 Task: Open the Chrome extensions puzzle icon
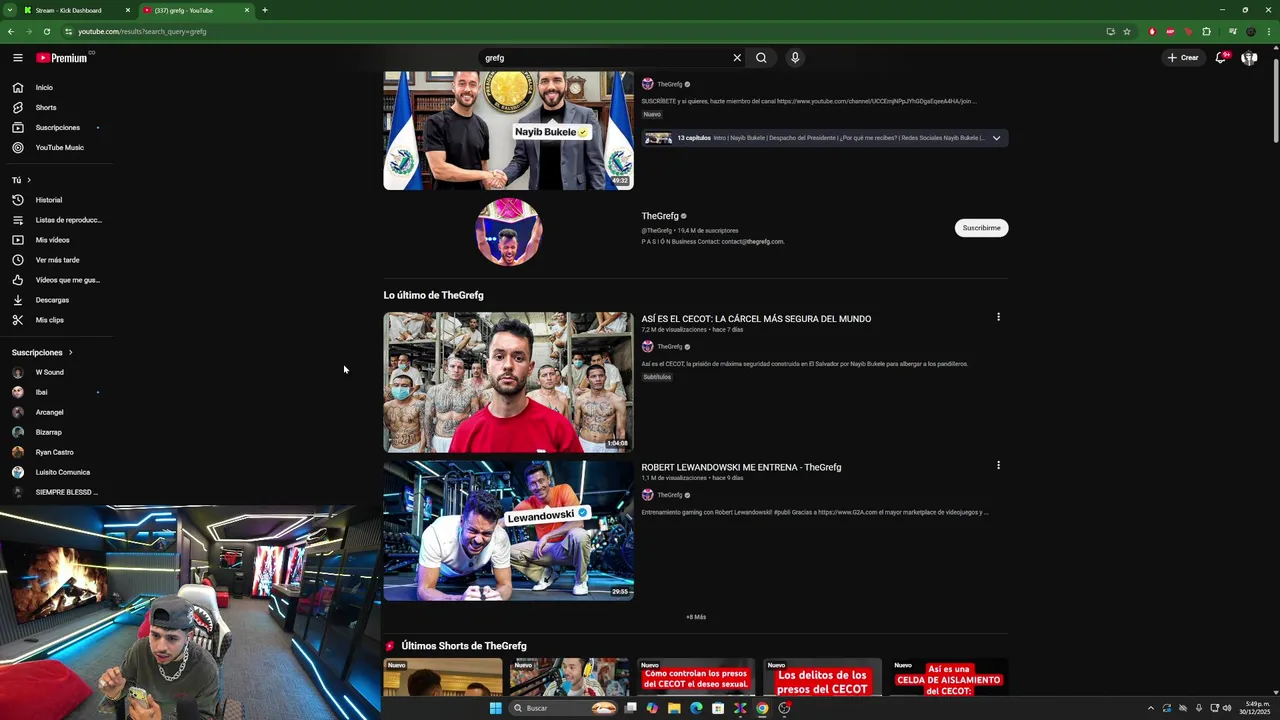pyautogui.click(x=1206, y=31)
